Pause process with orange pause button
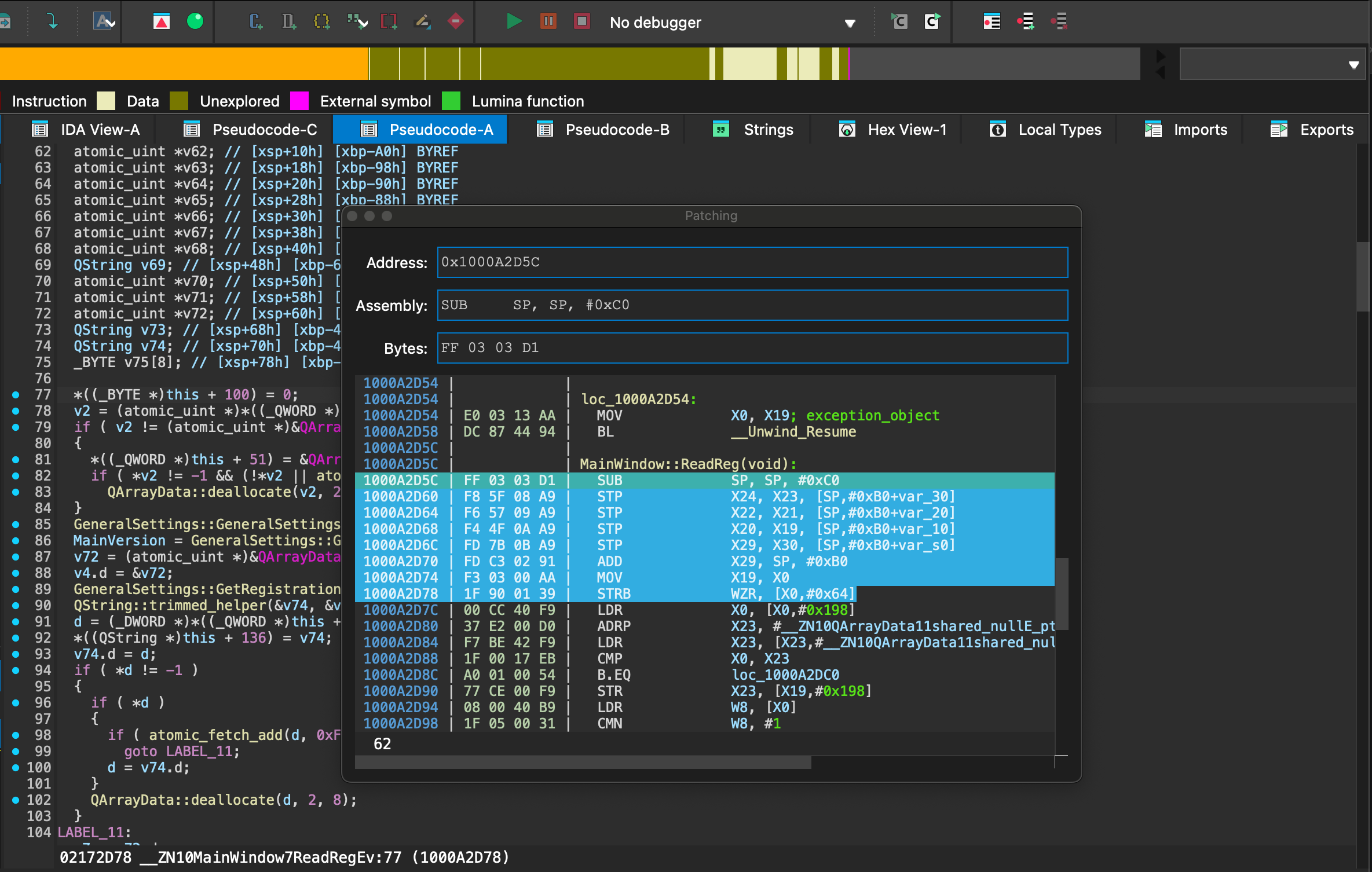The height and width of the screenshot is (872, 1372). tap(548, 22)
